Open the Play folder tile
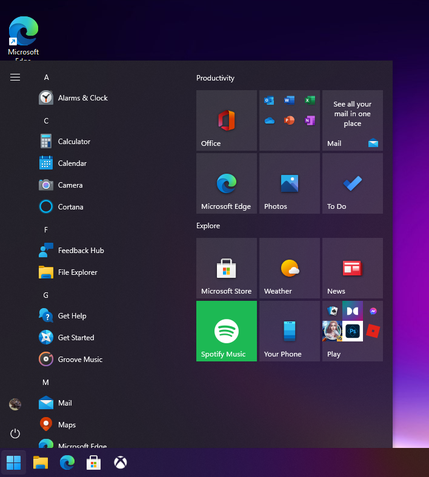This screenshot has width=429, height=477. (352, 331)
